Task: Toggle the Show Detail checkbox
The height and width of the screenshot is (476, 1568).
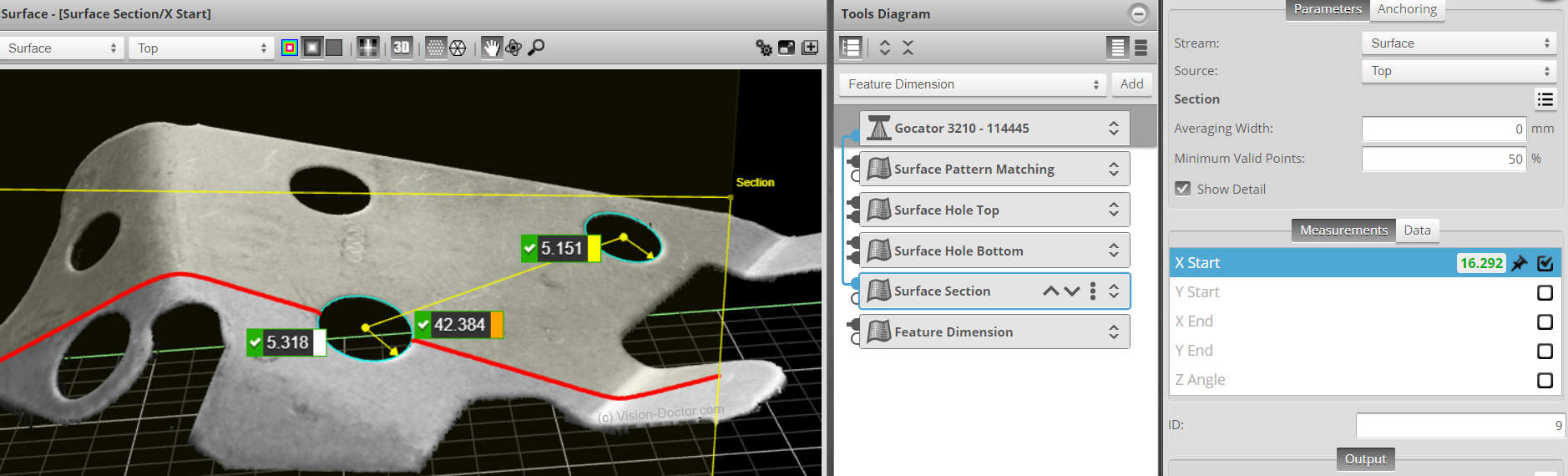Action: (x=1182, y=189)
